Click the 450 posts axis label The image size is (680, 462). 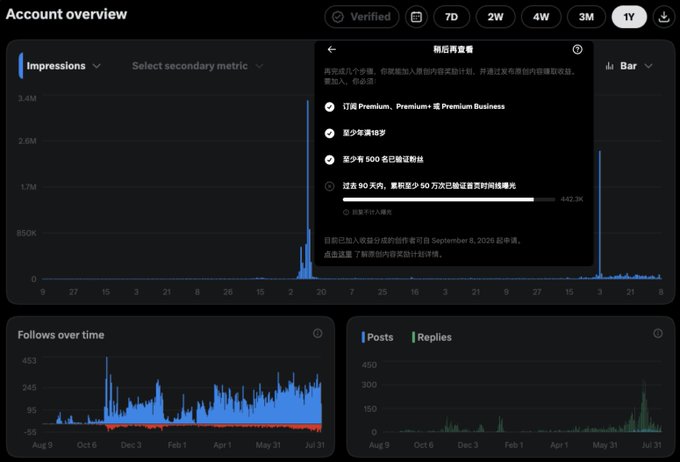(x=369, y=365)
